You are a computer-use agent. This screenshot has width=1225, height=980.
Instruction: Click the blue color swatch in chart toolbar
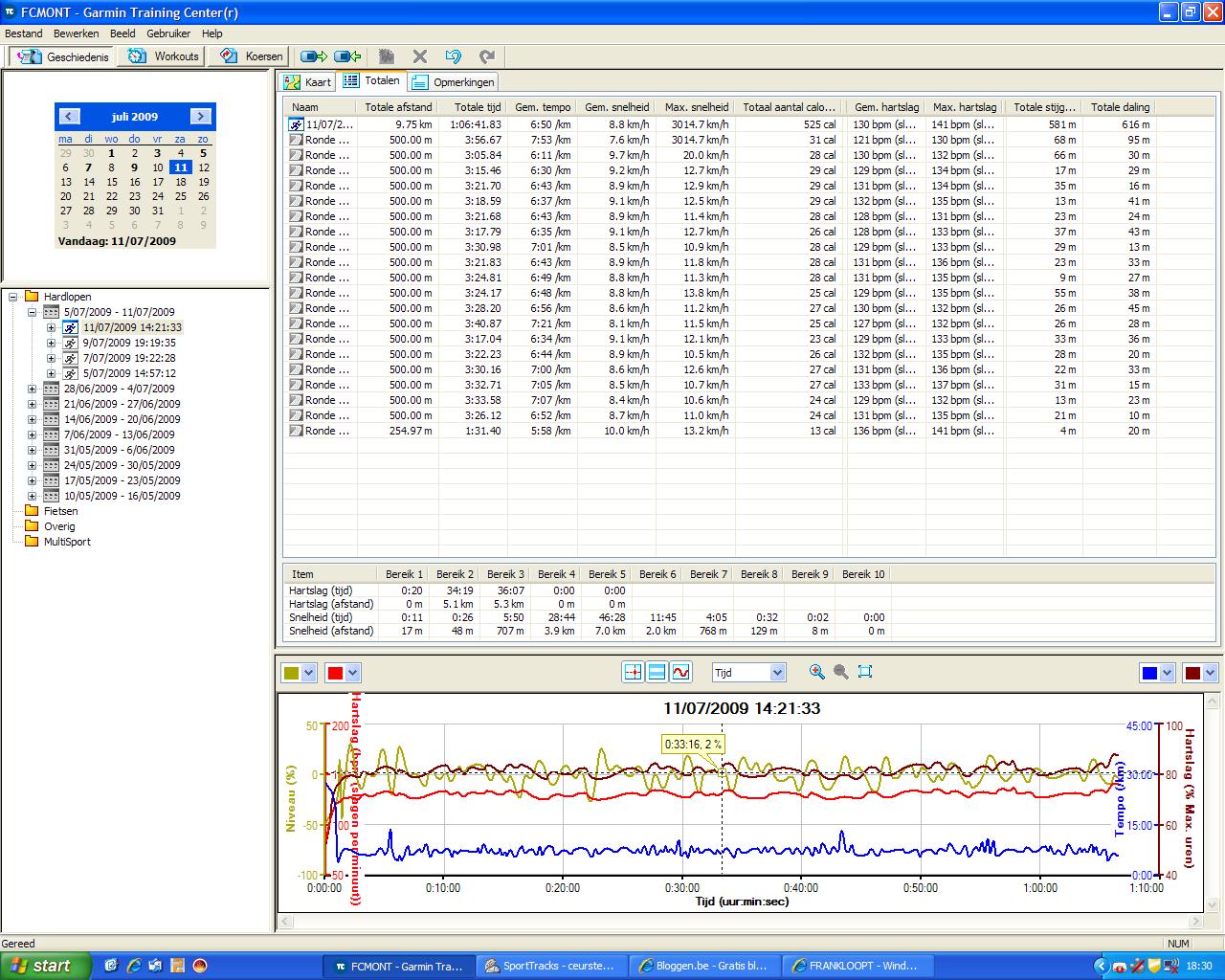[x=1149, y=673]
